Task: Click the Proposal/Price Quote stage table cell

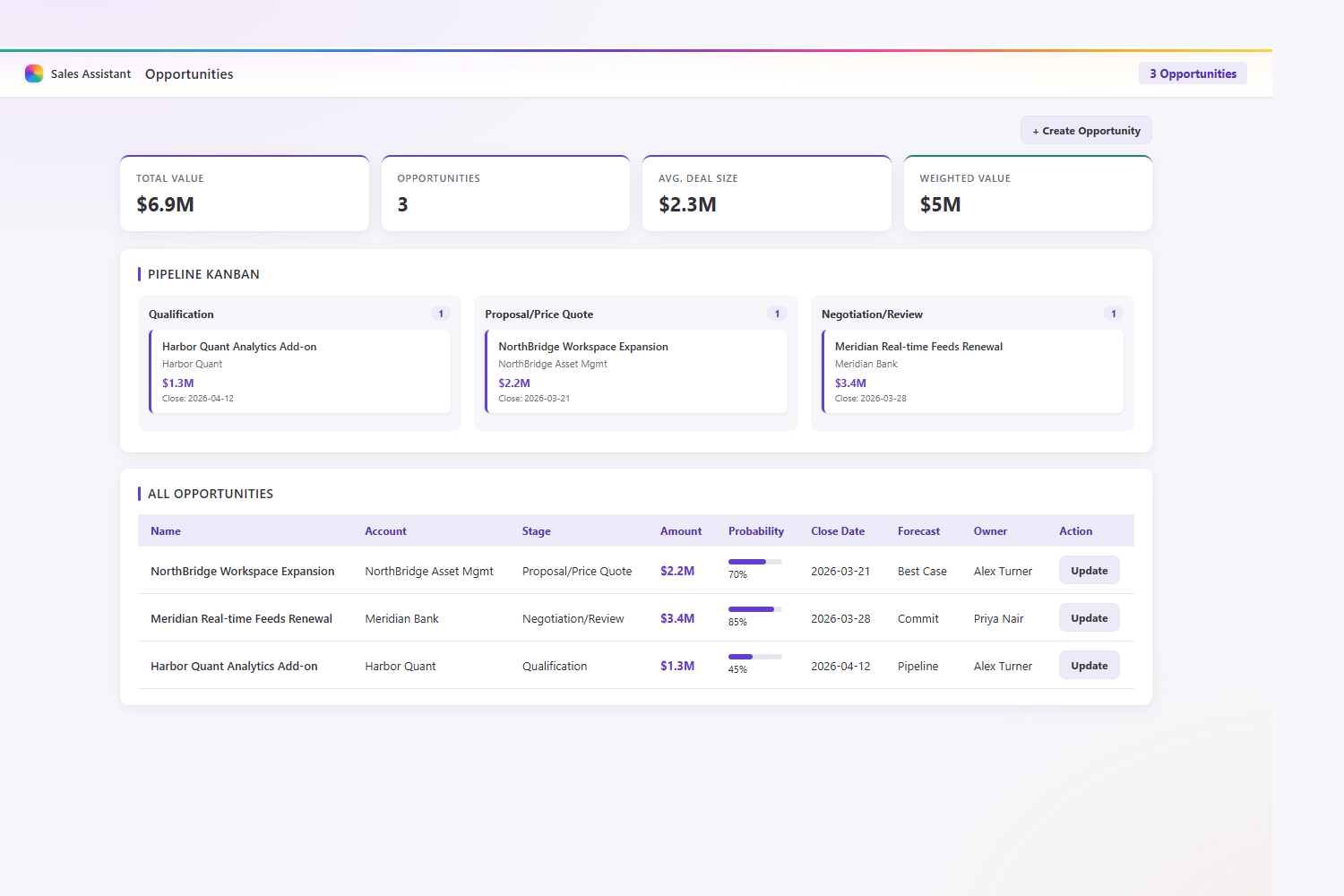Action: pyautogui.click(x=577, y=571)
